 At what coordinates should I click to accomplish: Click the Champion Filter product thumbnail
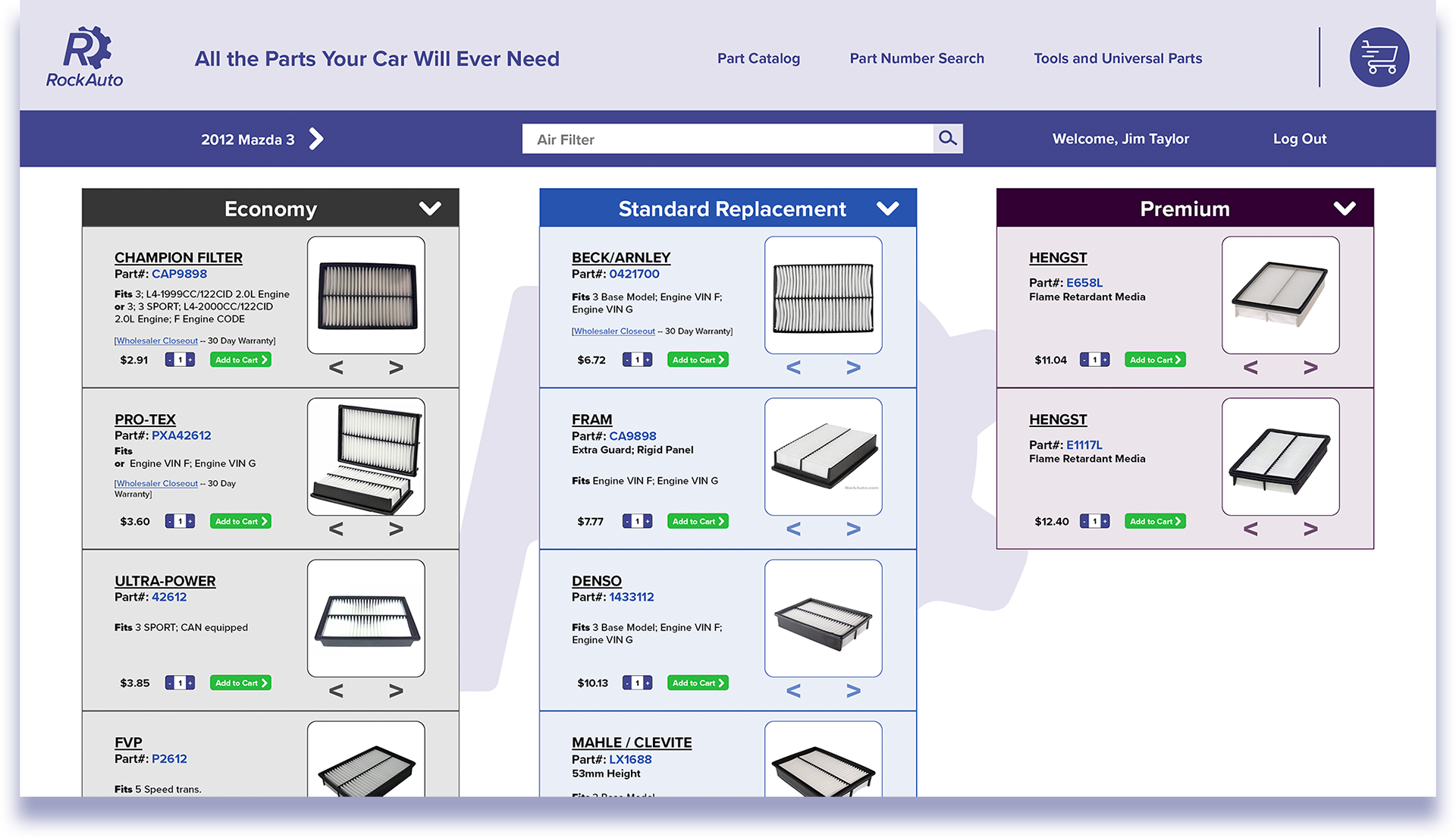click(x=366, y=295)
